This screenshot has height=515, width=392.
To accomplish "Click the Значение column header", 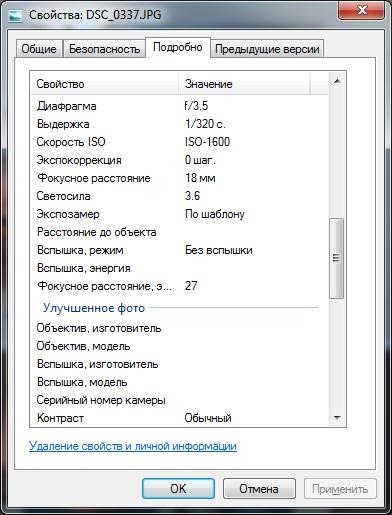I will coord(244,84).
